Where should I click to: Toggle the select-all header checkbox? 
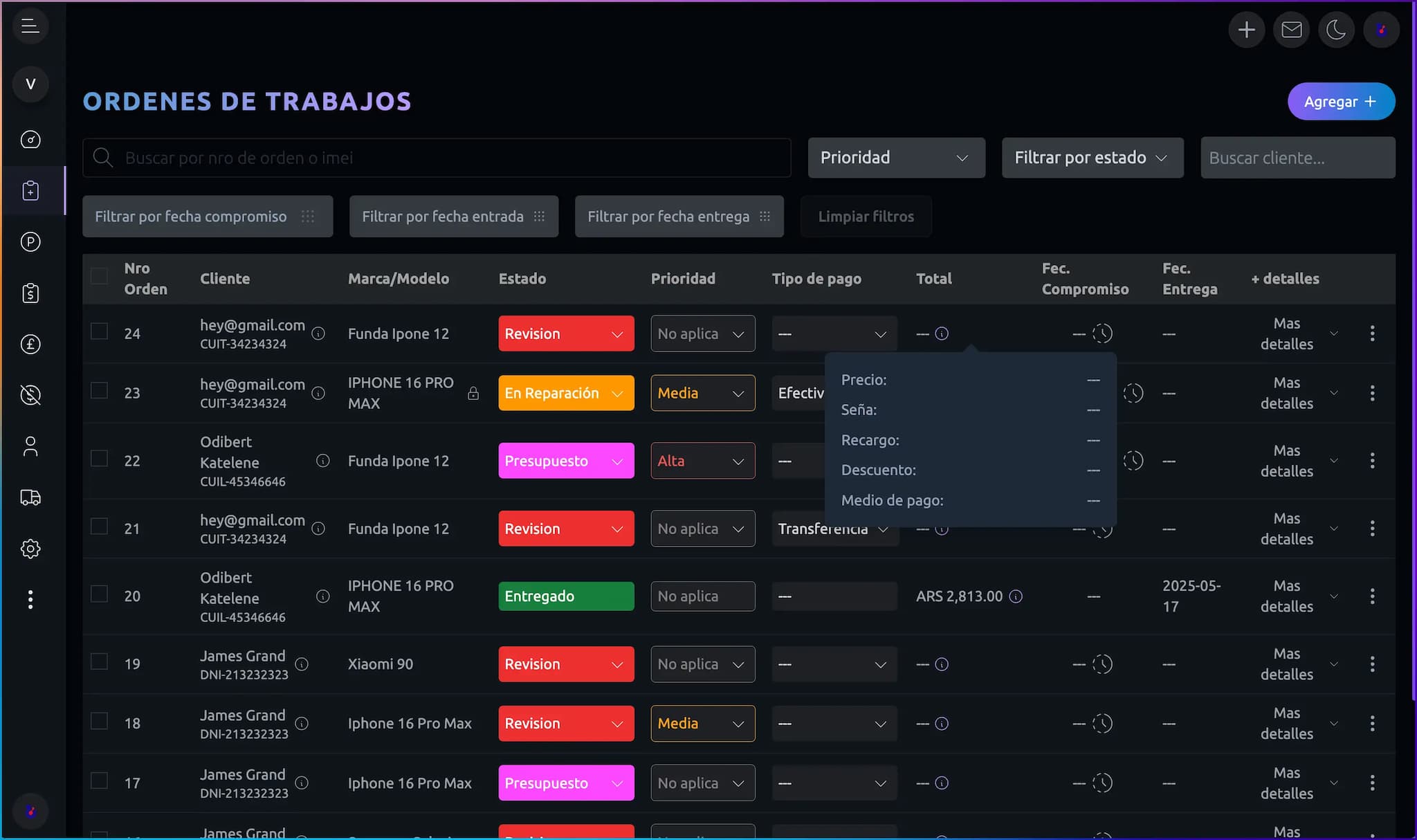[100, 277]
